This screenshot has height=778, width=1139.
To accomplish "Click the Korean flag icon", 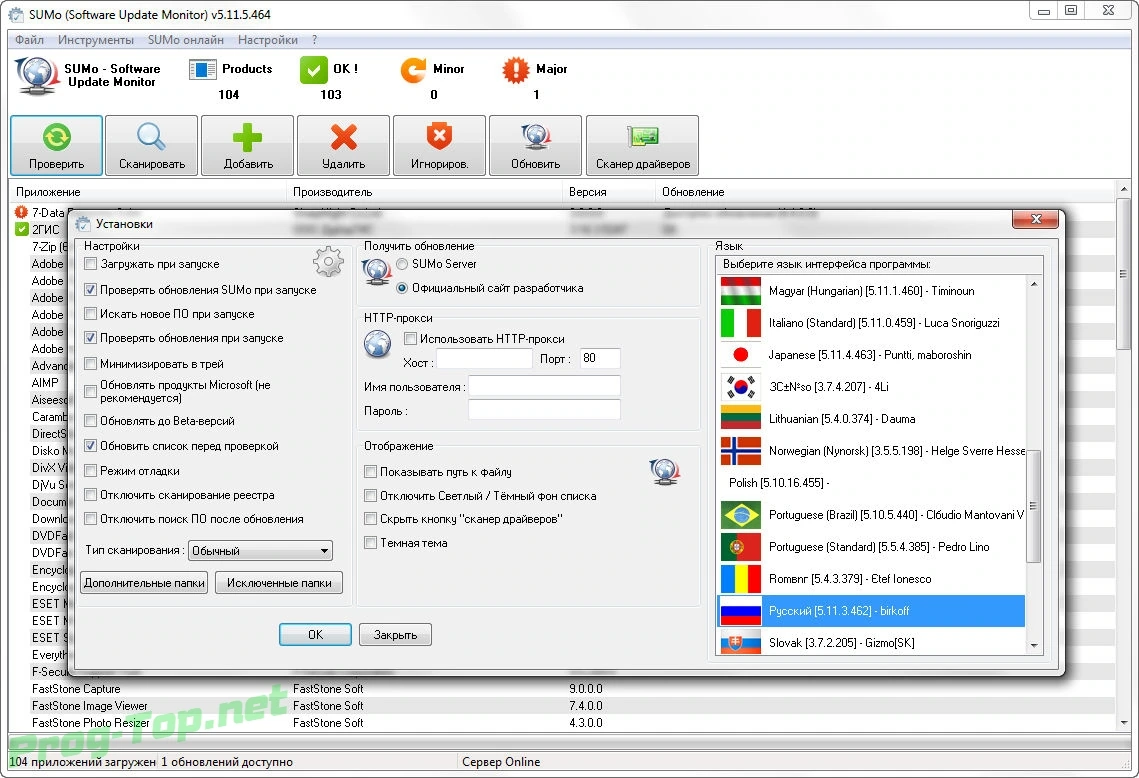I will click(741, 386).
